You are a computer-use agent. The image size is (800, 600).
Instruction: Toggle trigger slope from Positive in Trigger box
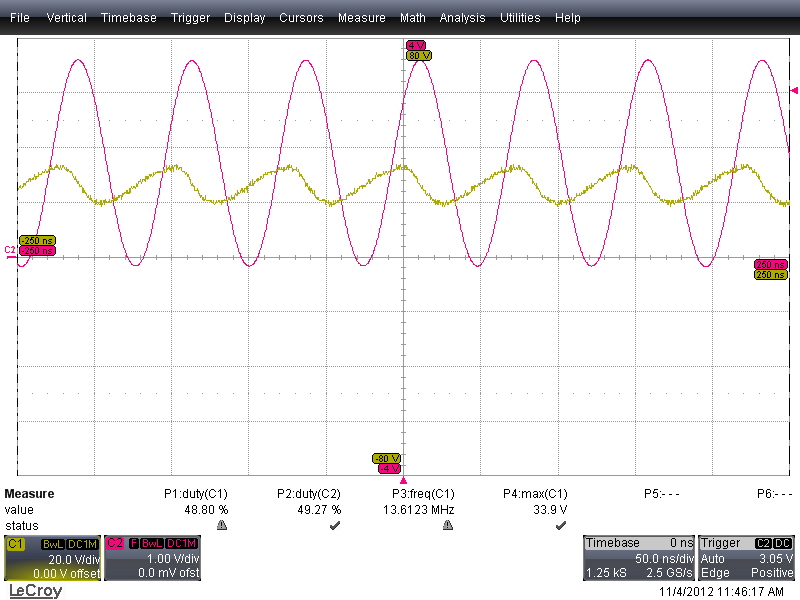(x=770, y=572)
